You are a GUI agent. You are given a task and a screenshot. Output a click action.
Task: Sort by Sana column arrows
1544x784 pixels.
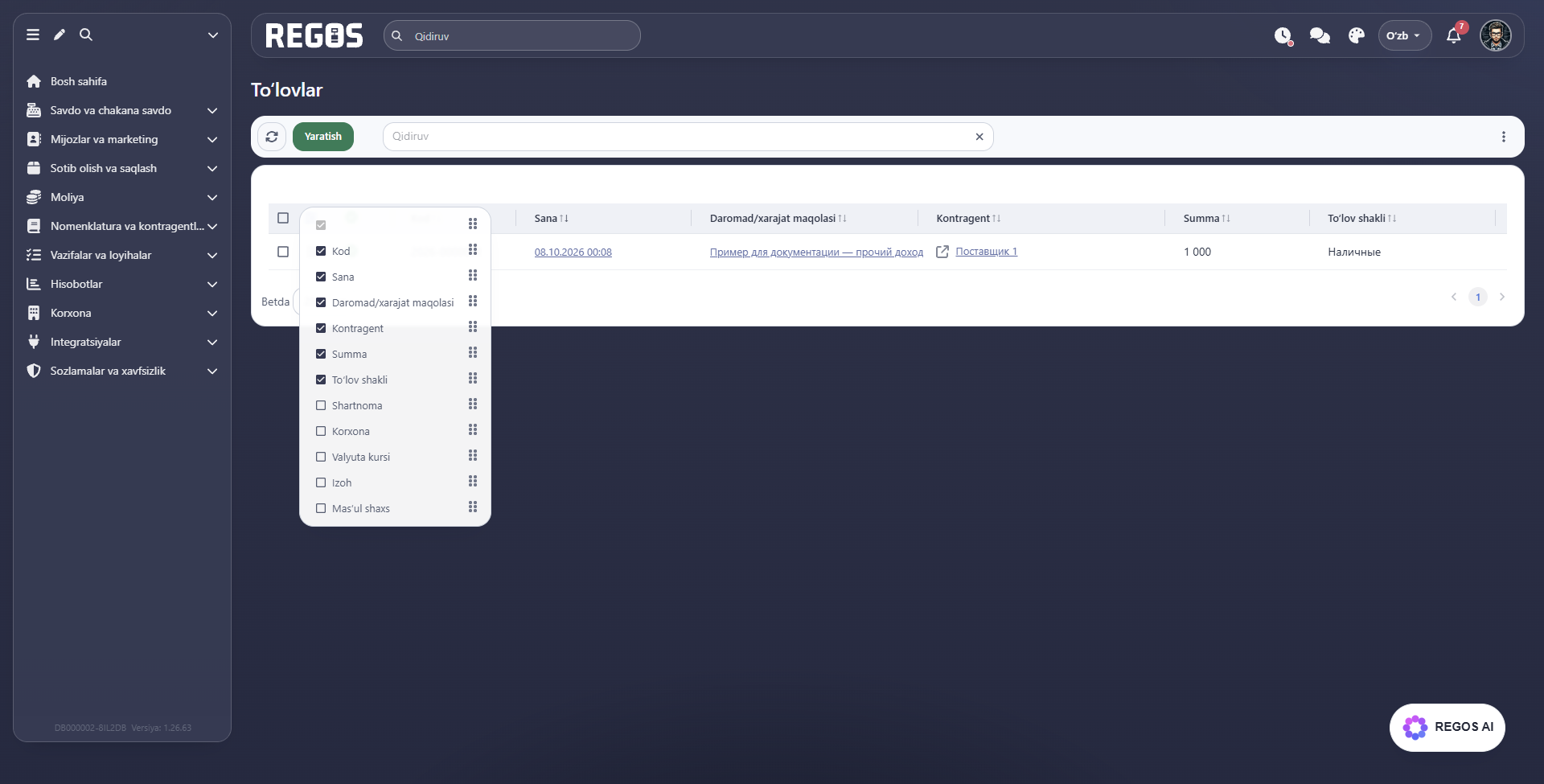565,219
